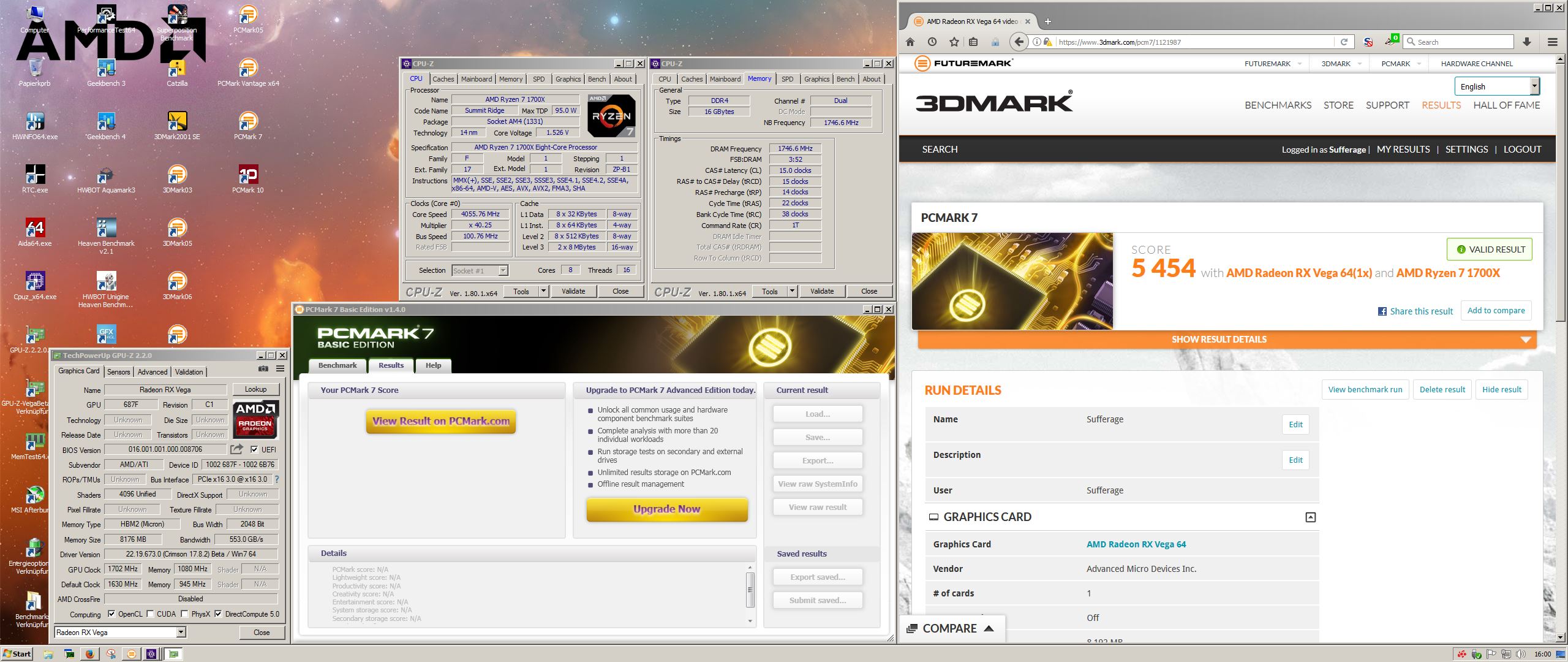Open HWBOT Aquamark3 desktop icon
This screenshot has width=1568, height=662.
coord(106,178)
